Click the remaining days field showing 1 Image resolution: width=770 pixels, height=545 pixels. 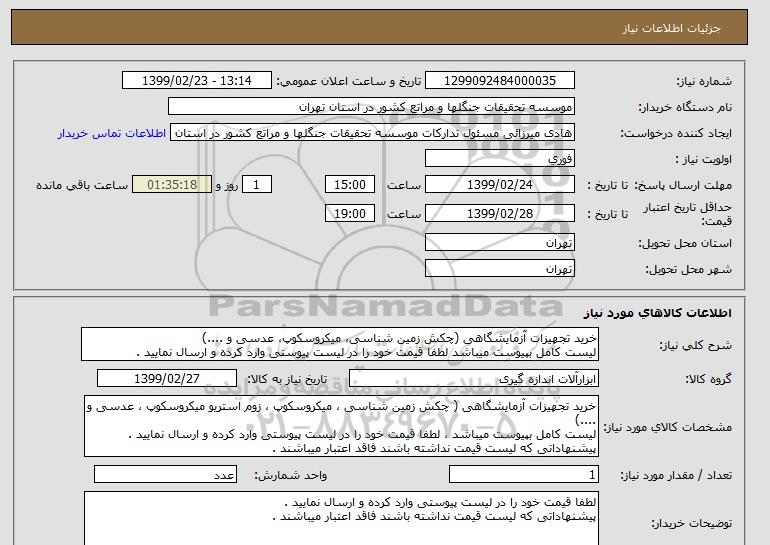point(256,185)
